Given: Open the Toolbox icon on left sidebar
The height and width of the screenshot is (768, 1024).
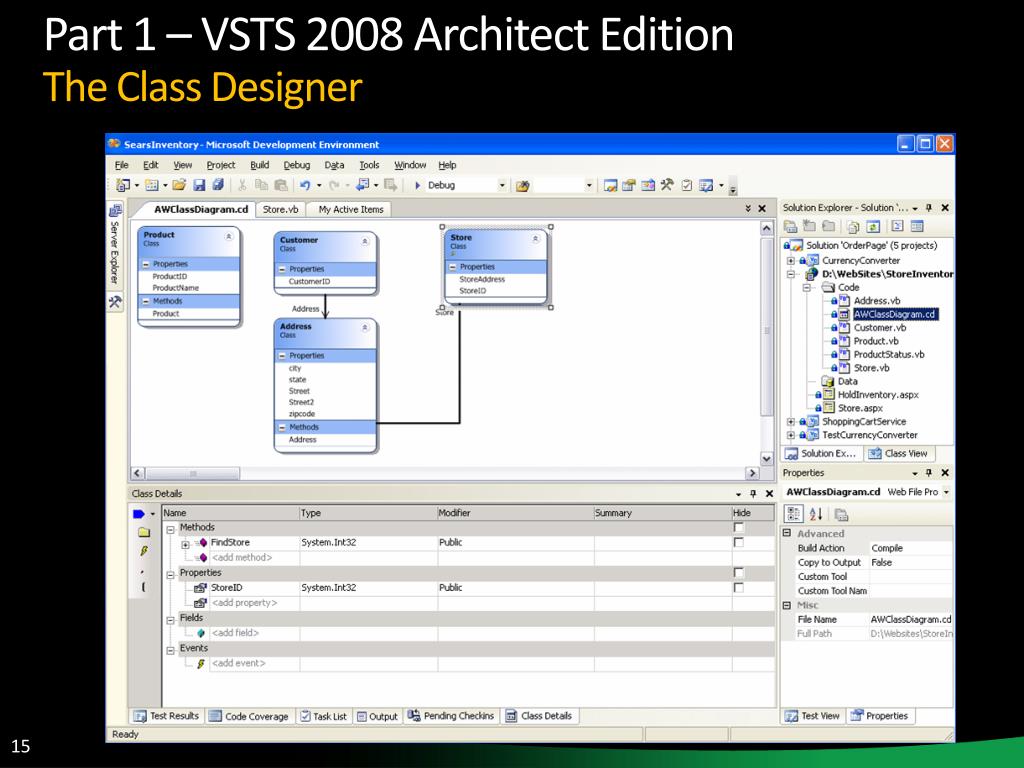Looking at the screenshot, I should pos(116,302).
